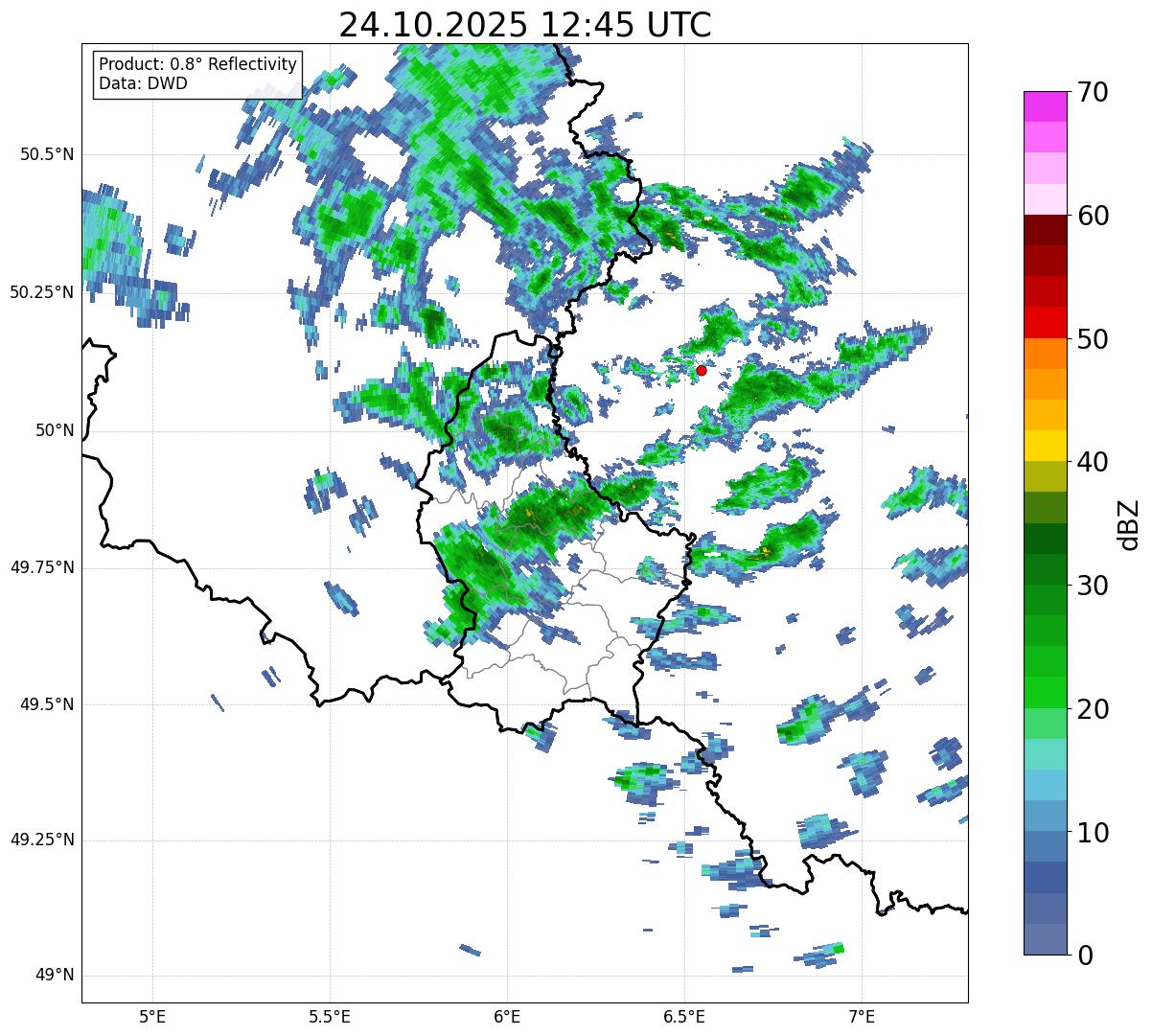Pick the bright green colorbar segment at 20

(x=1046, y=692)
